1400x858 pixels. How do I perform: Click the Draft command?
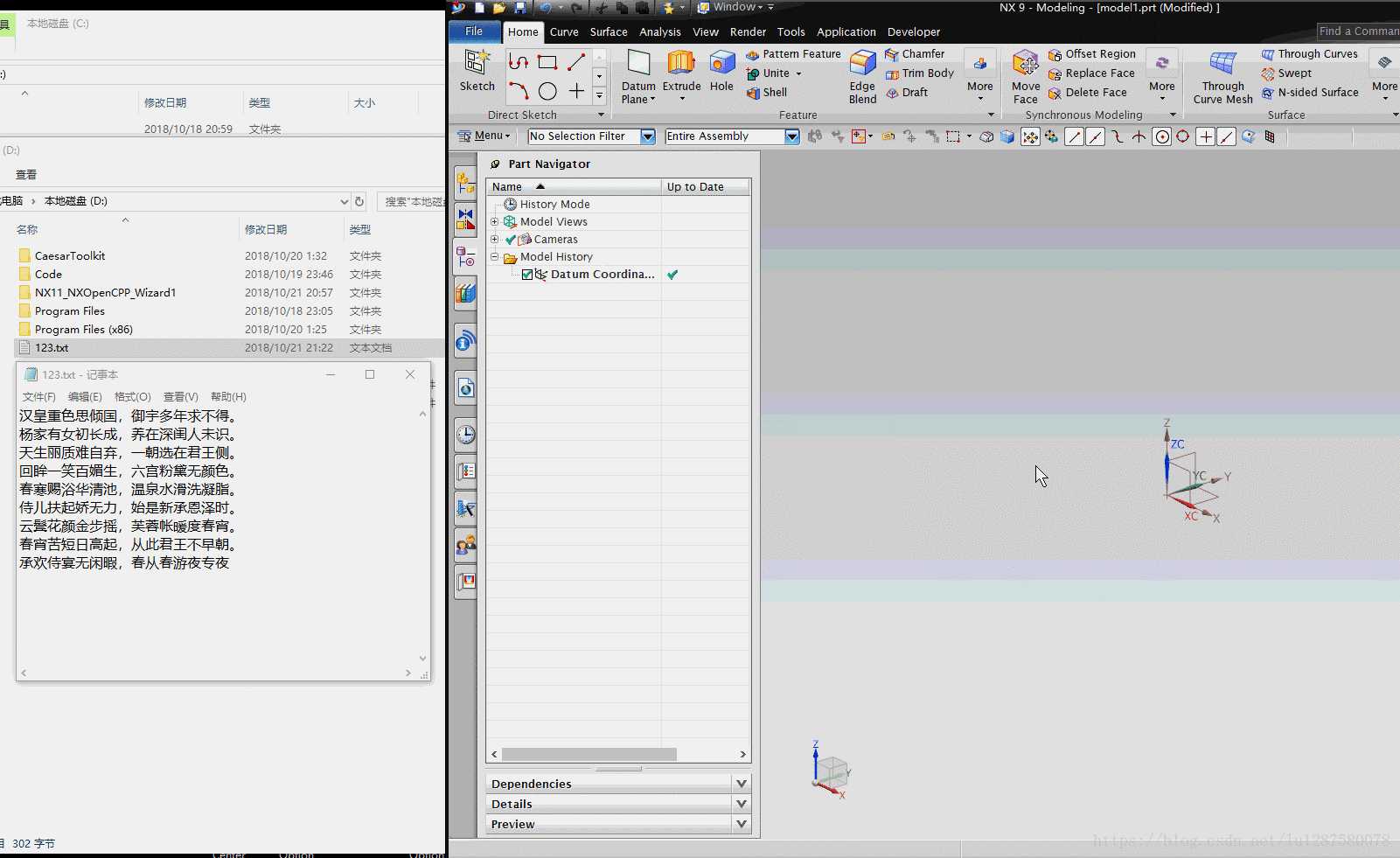(907, 93)
